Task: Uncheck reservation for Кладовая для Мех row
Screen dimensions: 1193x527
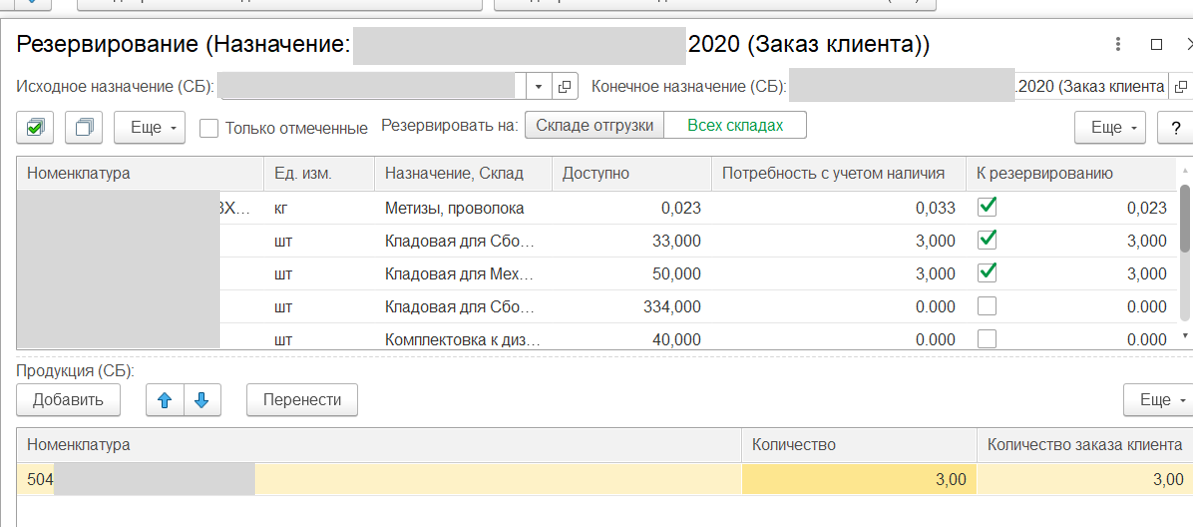Action: [987, 272]
